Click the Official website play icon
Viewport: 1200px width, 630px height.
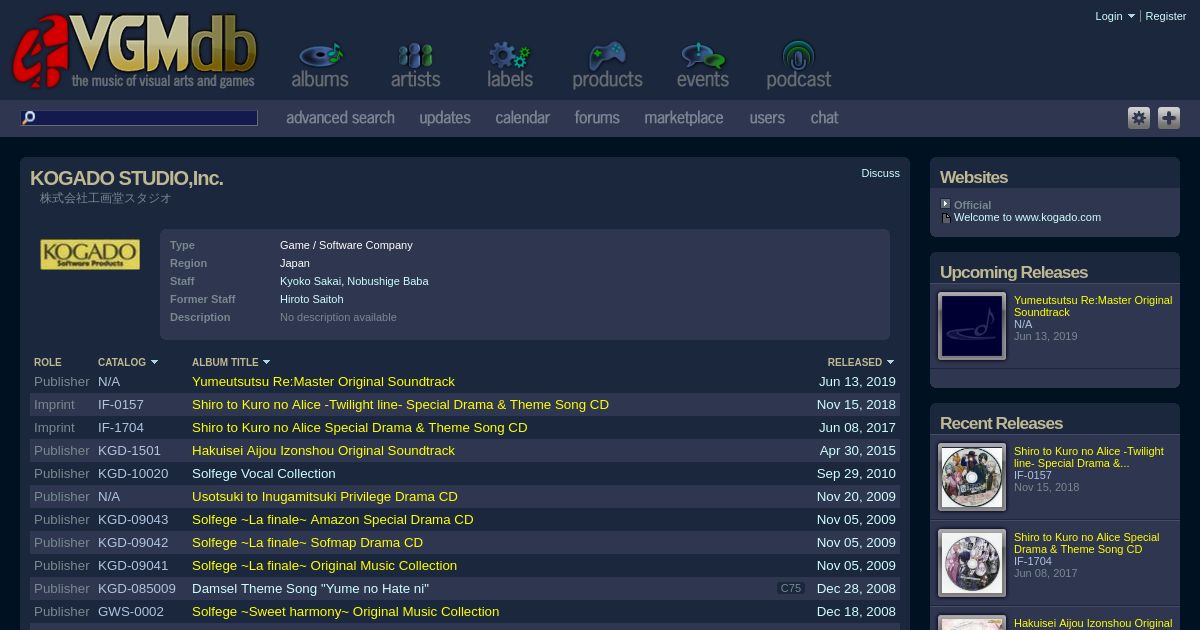[x=945, y=204]
